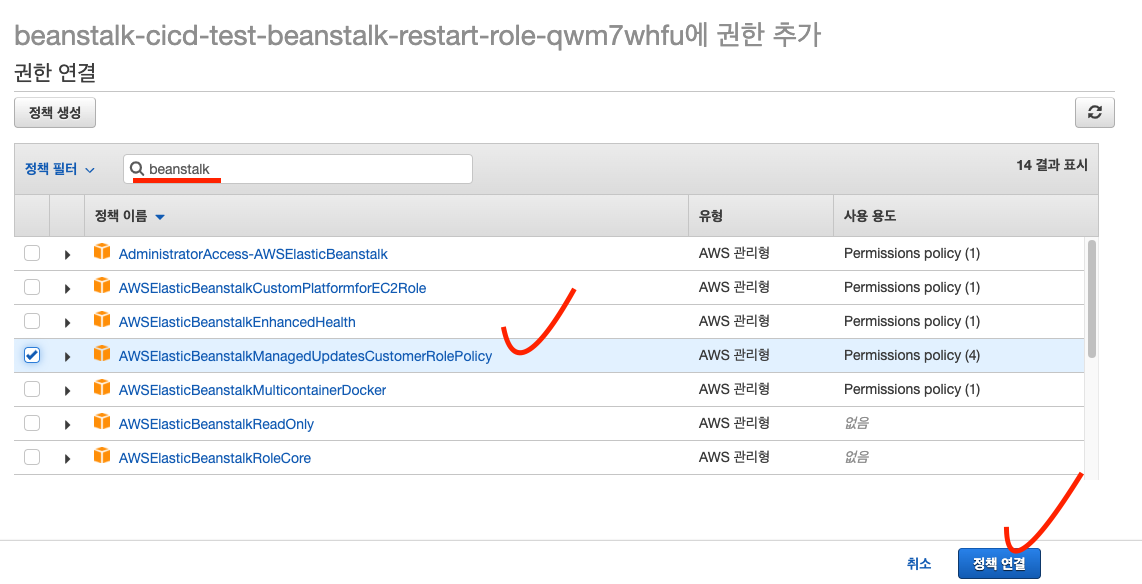The width and height of the screenshot is (1142, 584).
Task: Open the AWSElasticBeanstalkManagedUpdatesCustomerRolePolicy policy link
Action: coord(305,356)
